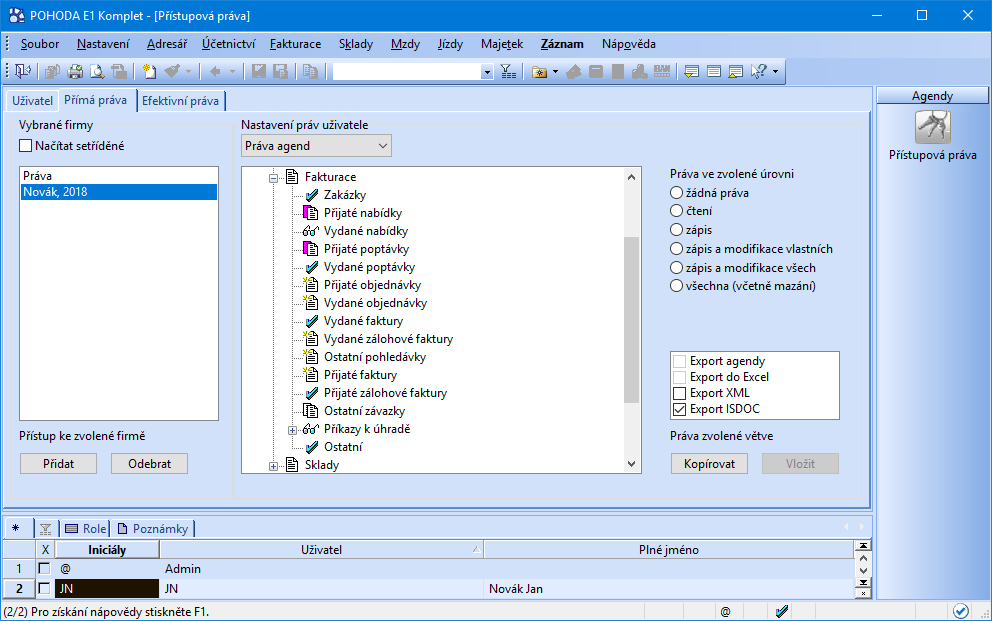Select the zápis a modifikace všech option

tap(676, 268)
